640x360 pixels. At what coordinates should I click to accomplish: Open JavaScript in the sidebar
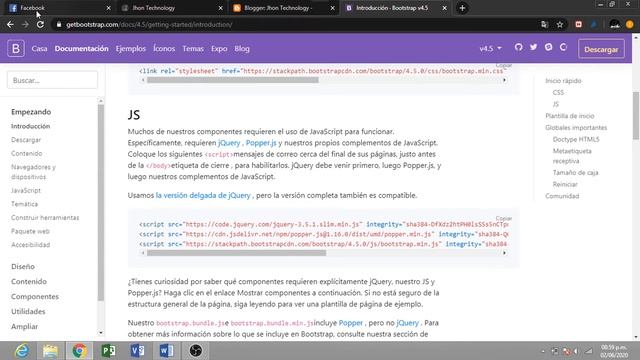point(26,190)
